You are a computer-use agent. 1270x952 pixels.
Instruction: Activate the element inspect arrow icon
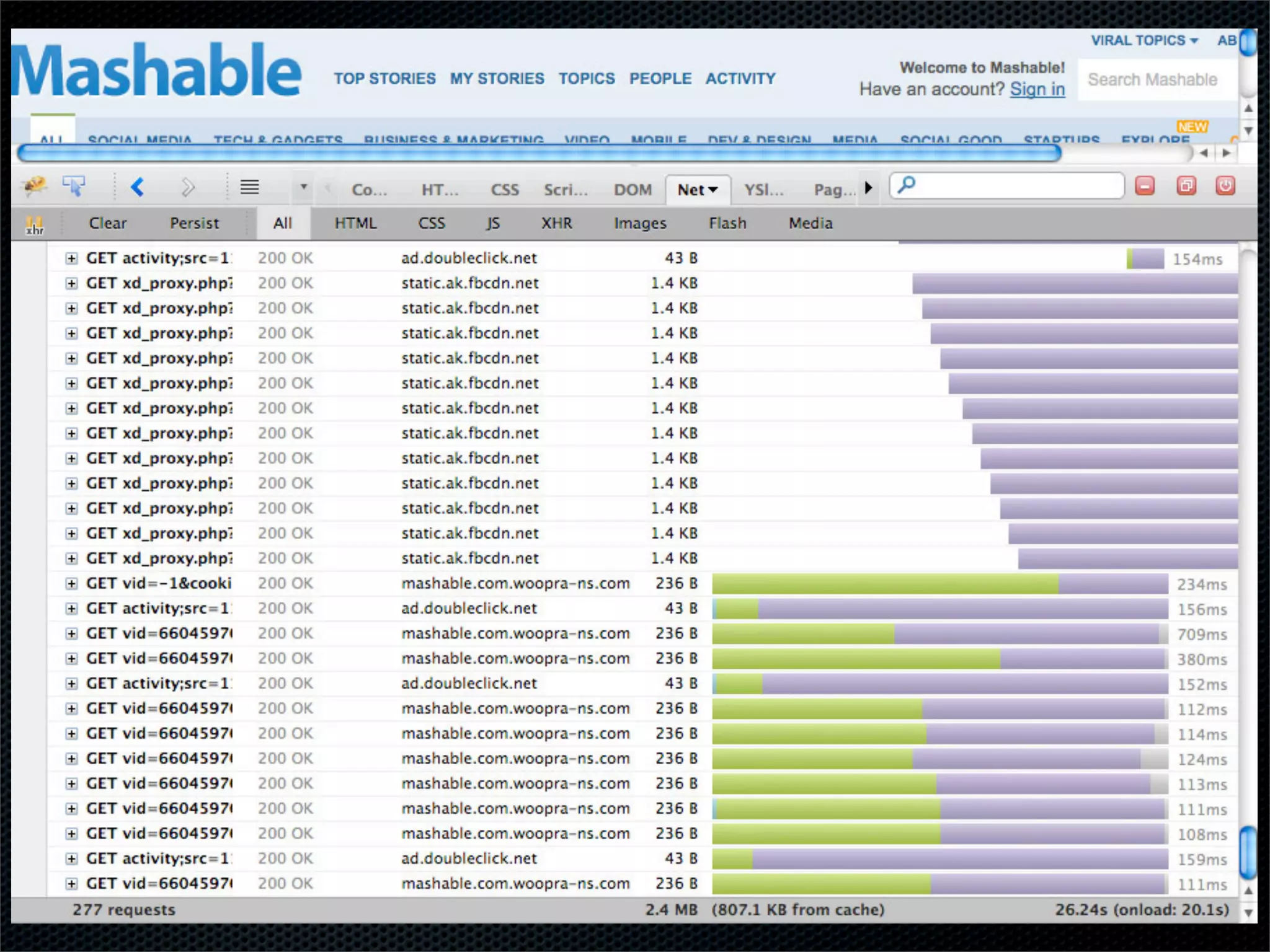pos(74,185)
